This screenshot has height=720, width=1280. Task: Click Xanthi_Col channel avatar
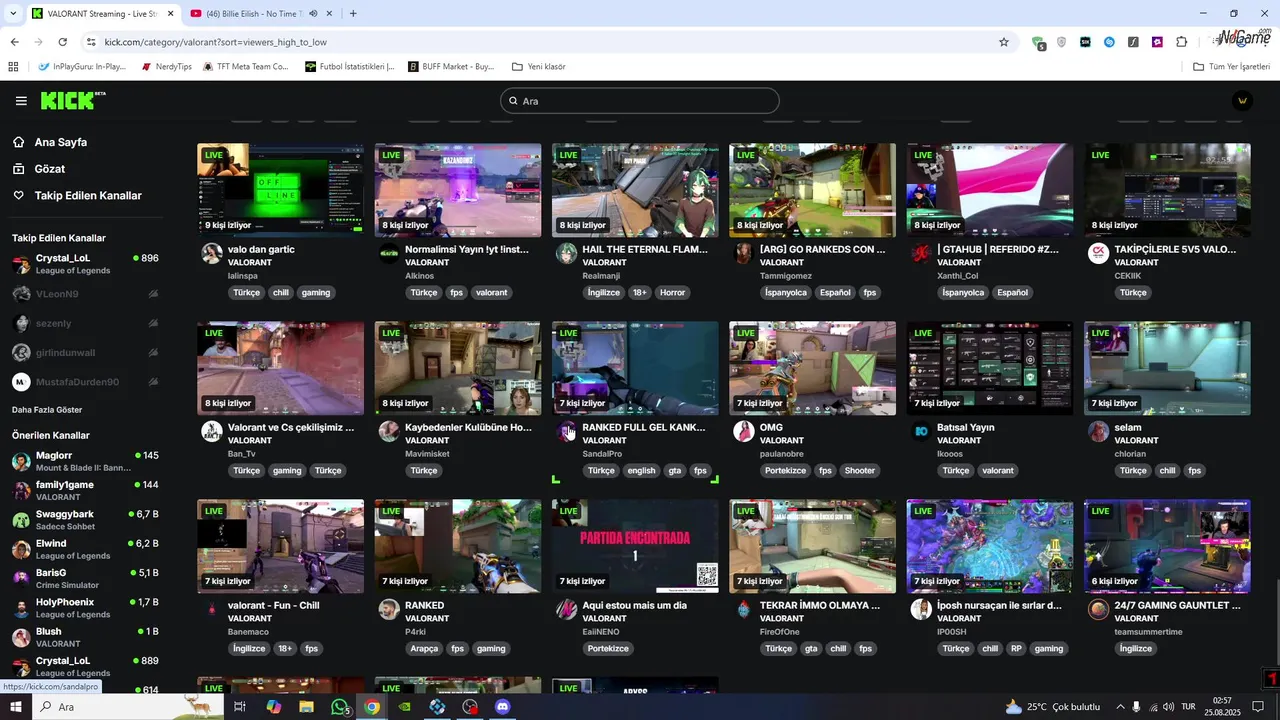point(921,253)
